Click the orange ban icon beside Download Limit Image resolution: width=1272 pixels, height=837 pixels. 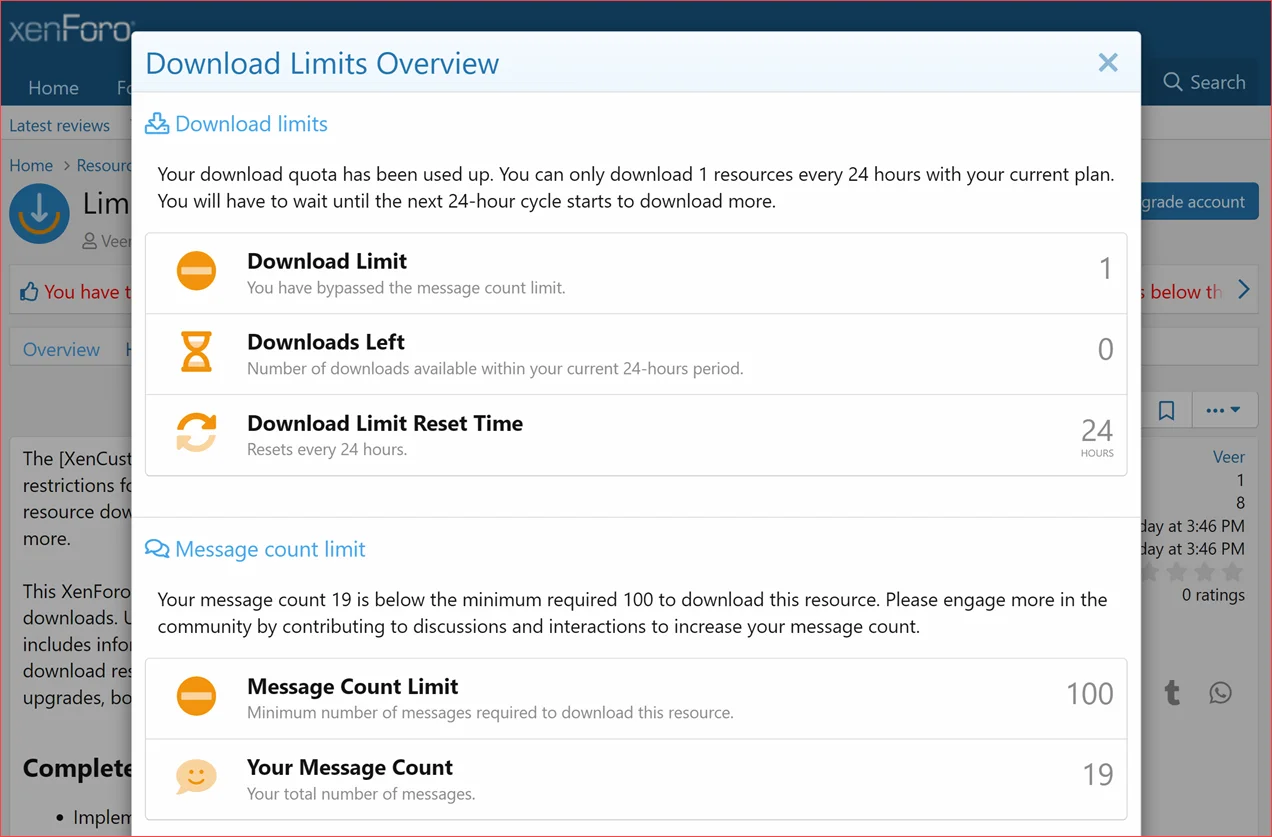click(196, 270)
